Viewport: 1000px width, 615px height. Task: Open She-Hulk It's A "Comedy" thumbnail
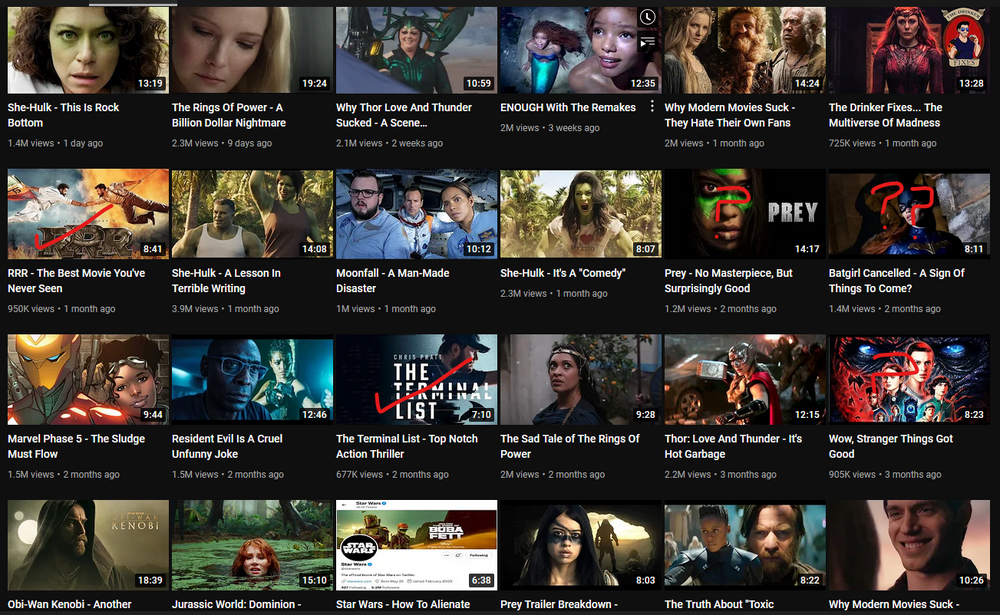[581, 214]
